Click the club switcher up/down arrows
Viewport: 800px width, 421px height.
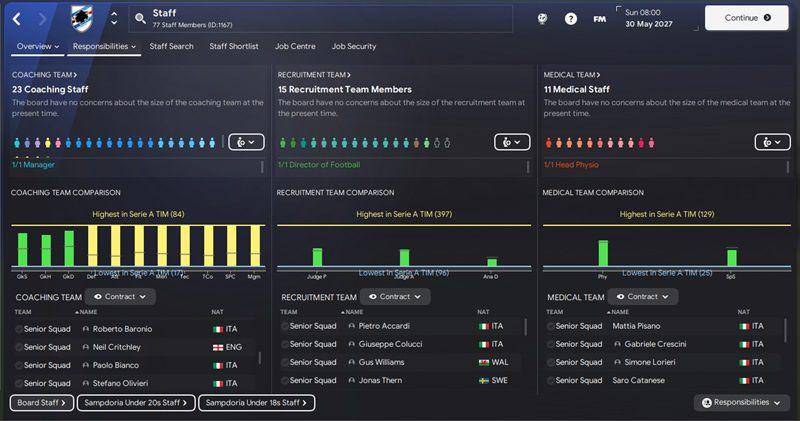[x=114, y=18]
